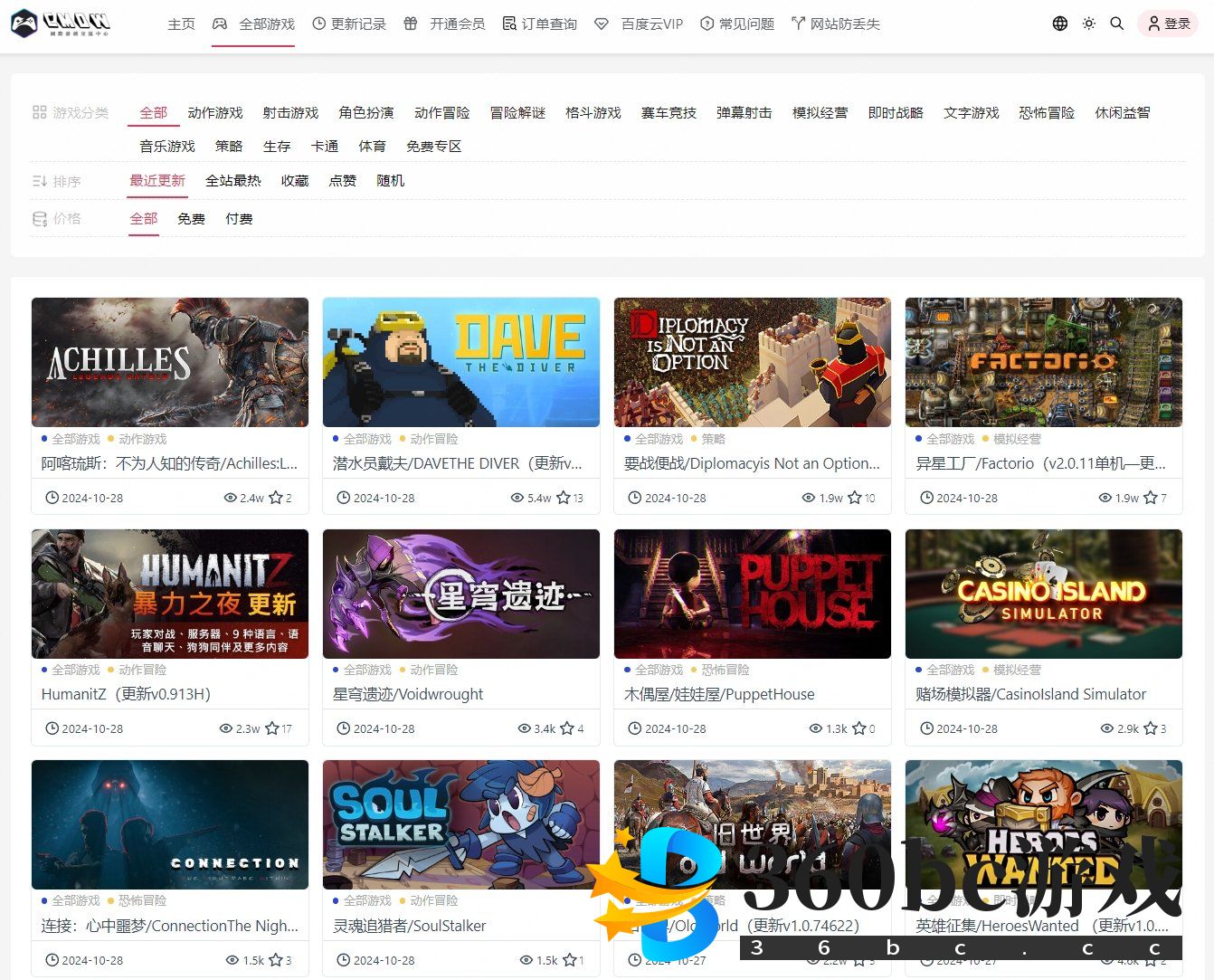Filter by 免费专区 category
The image size is (1214, 980).
click(434, 146)
